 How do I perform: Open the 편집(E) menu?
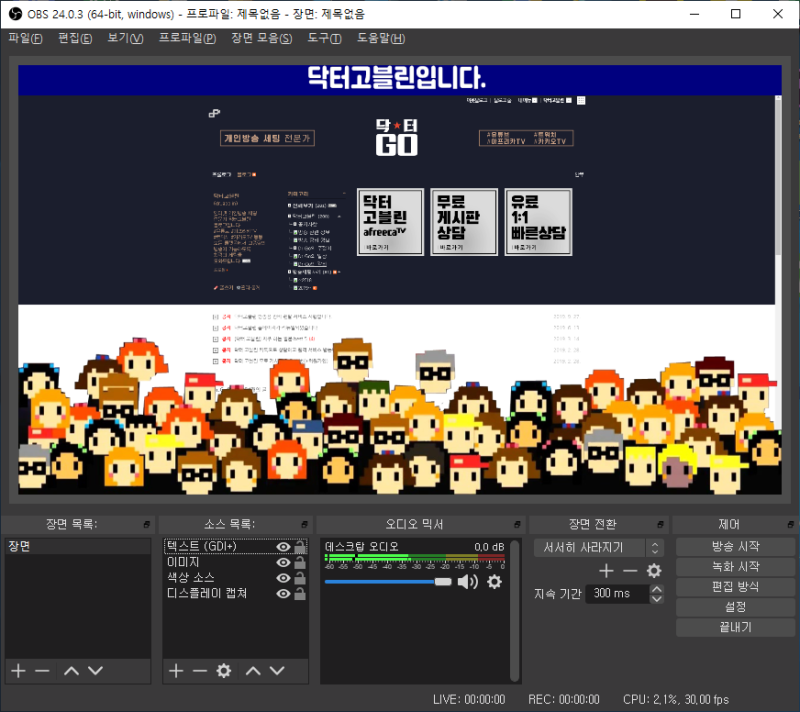tap(75, 38)
